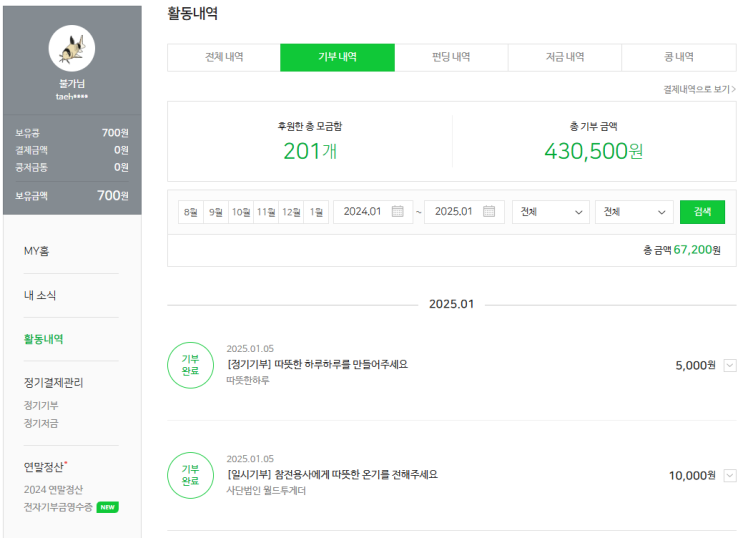Click the rabbit profile avatar
Viewport: 743px width, 538px height.
pos(72,48)
